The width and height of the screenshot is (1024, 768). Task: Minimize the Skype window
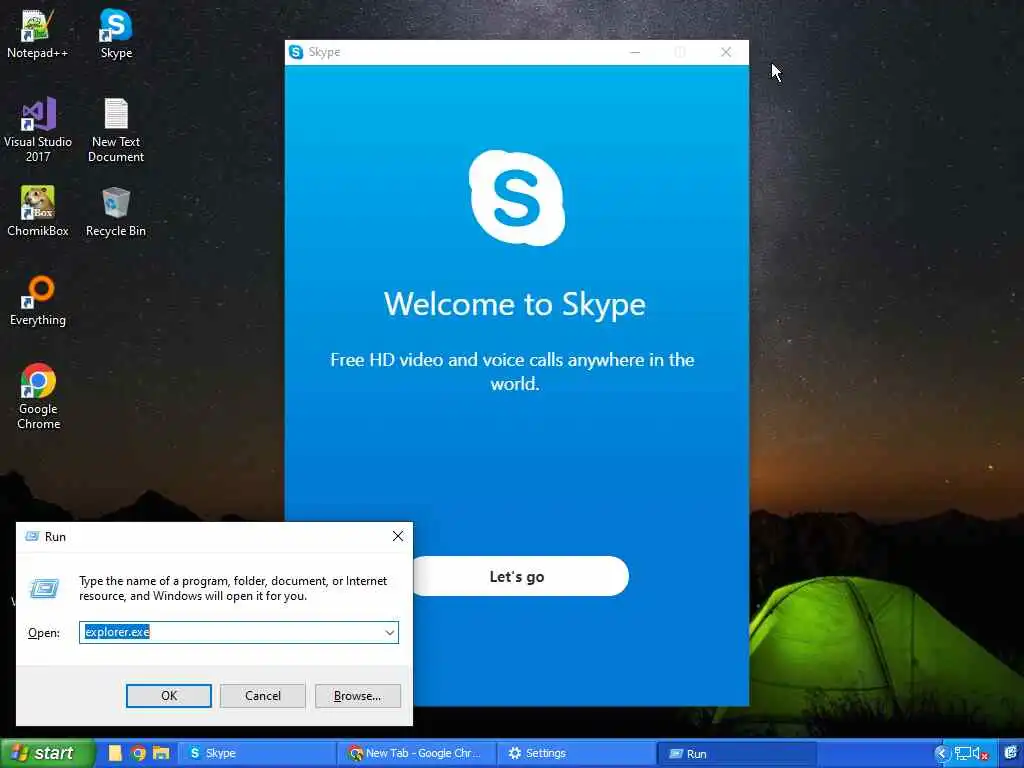click(635, 52)
